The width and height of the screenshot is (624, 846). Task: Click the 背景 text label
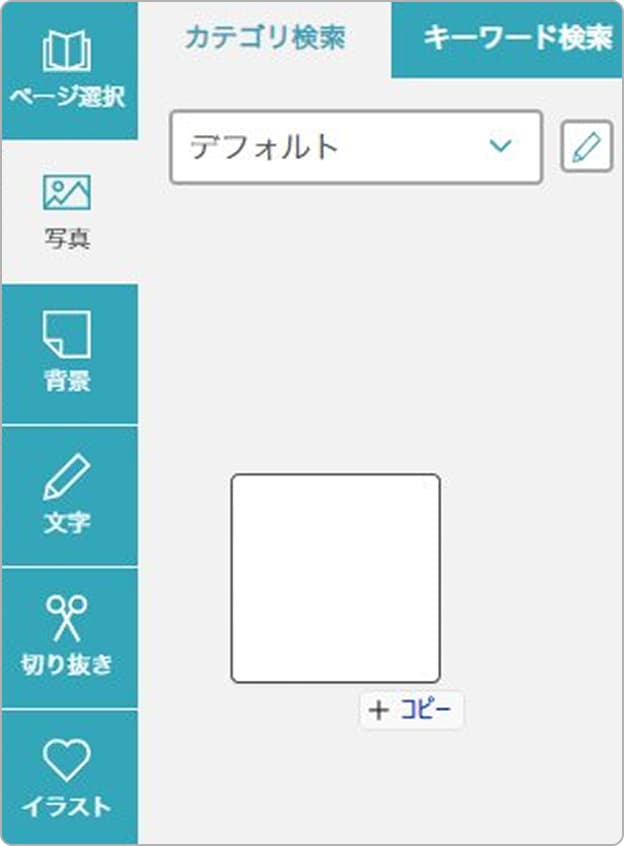click(67, 381)
